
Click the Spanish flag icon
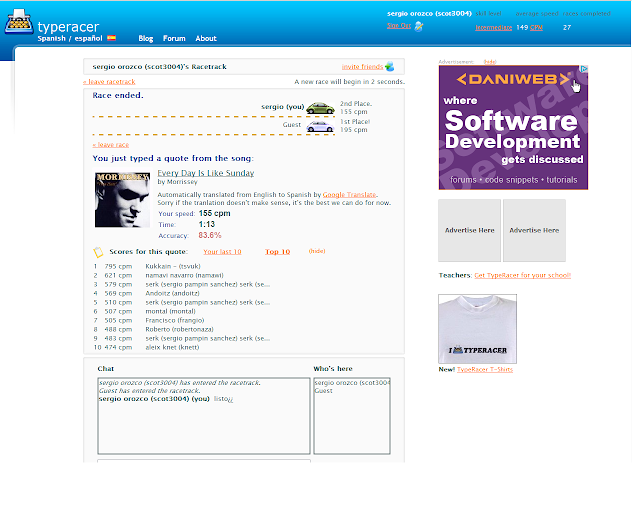click(x=111, y=38)
